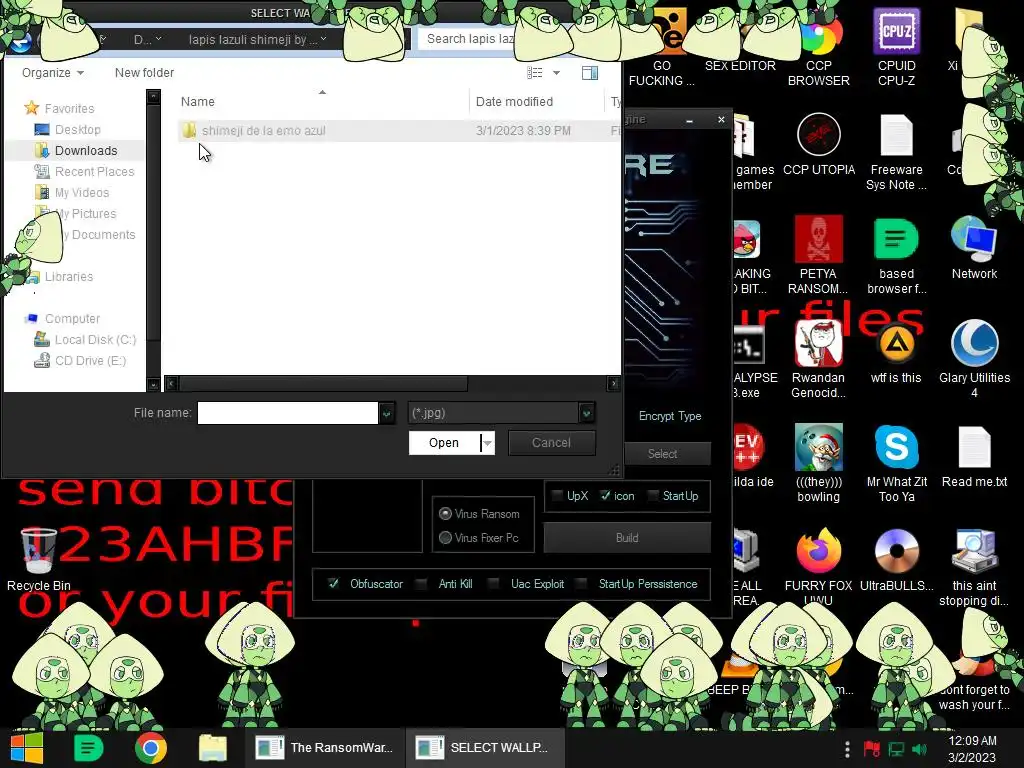The image size is (1024, 768).
Task: Enable StartUp Persistence checkbox
Action: (x=583, y=583)
